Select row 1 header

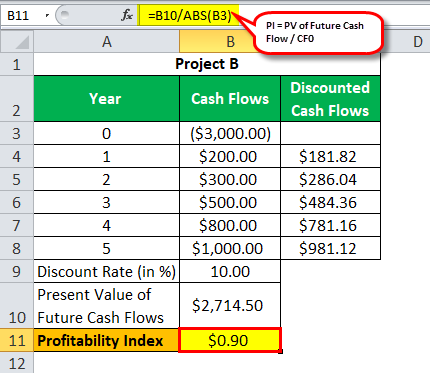point(17,64)
